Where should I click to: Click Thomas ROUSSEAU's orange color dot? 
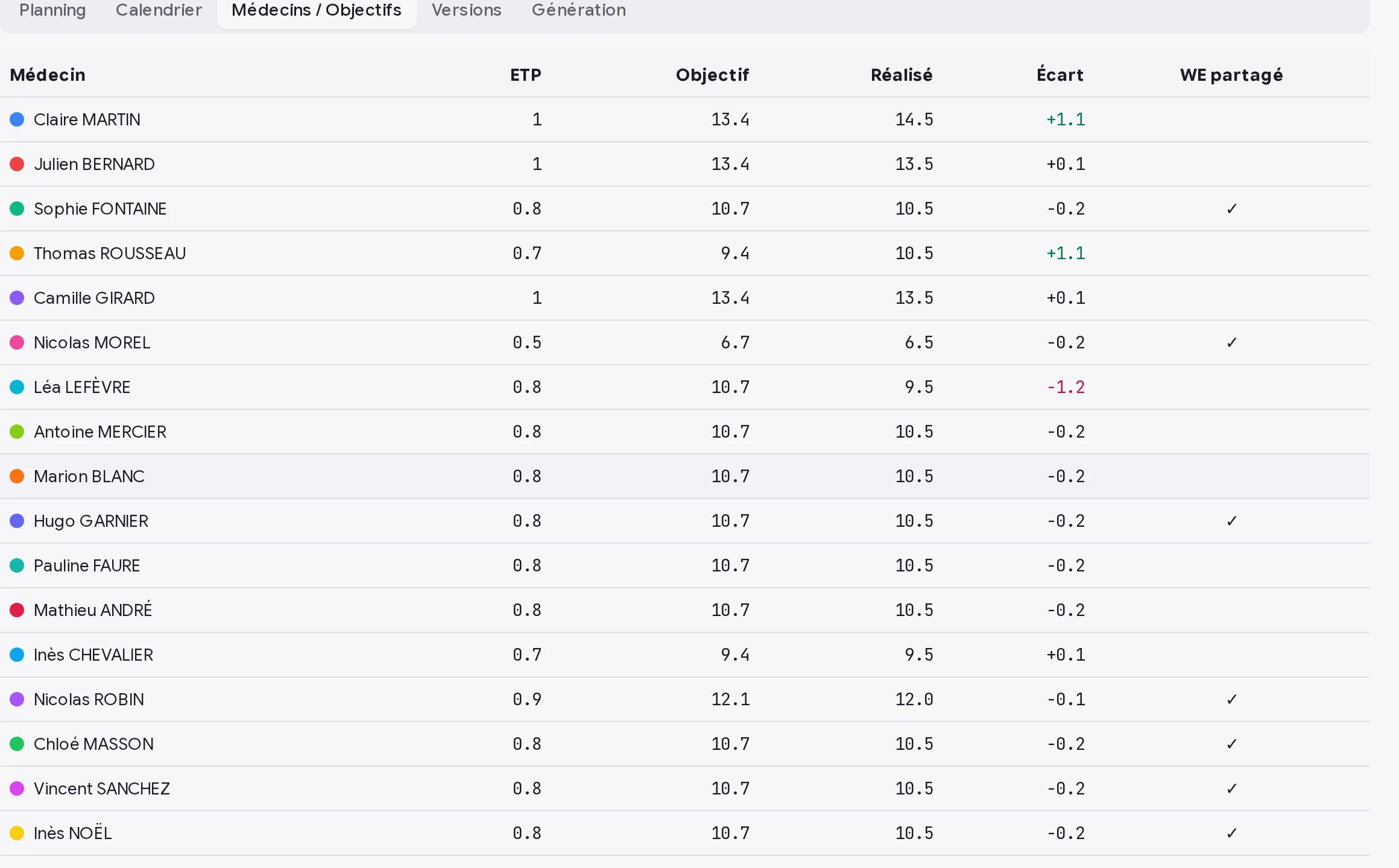[x=17, y=253]
